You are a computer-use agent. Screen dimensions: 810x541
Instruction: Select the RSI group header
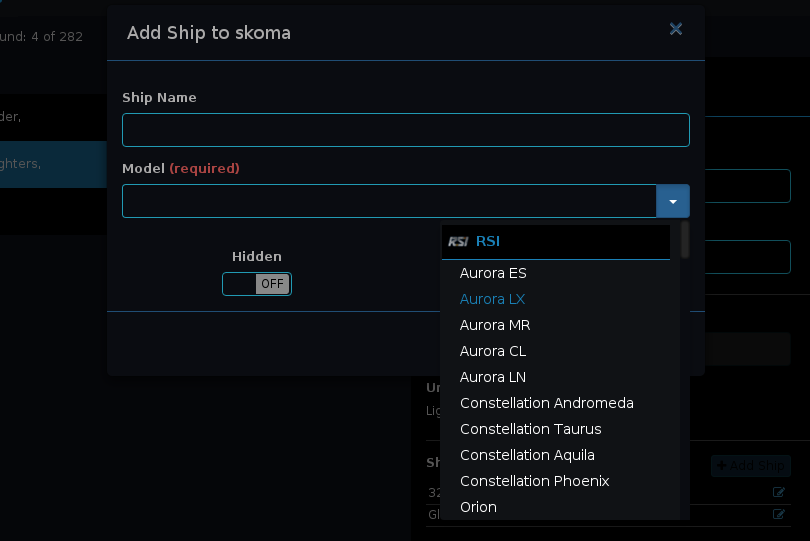pos(488,241)
